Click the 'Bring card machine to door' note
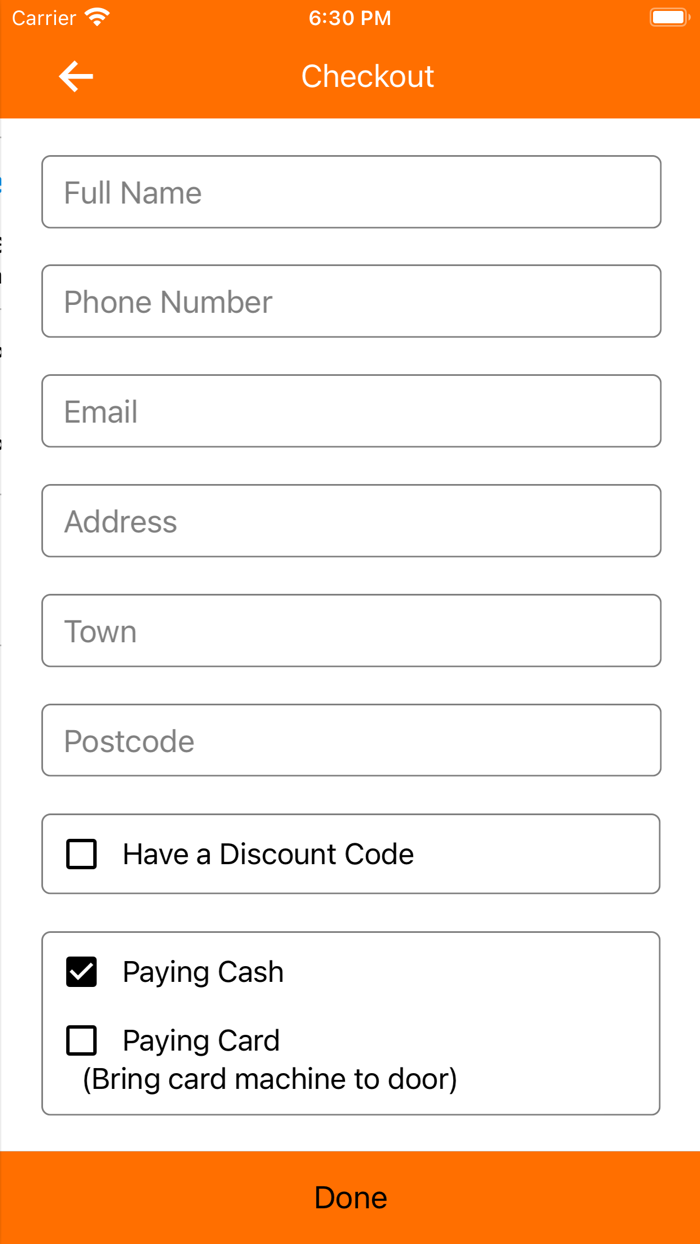The width and height of the screenshot is (700, 1244). (270, 1080)
